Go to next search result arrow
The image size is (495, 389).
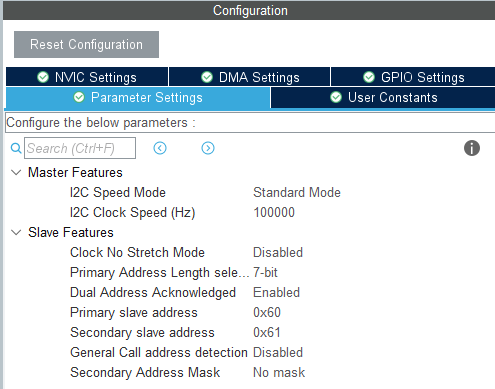pyautogui.click(x=208, y=148)
